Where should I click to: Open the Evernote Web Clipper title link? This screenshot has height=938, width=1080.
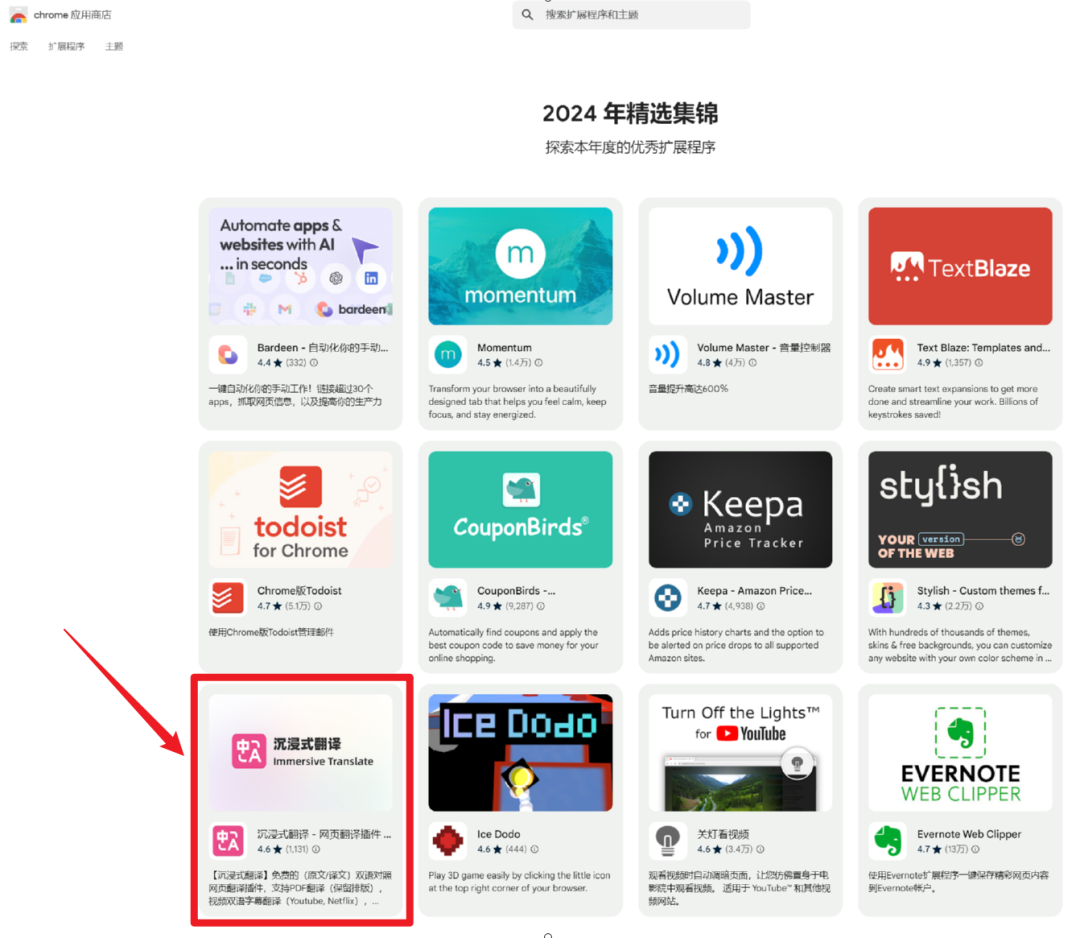point(968,834)
